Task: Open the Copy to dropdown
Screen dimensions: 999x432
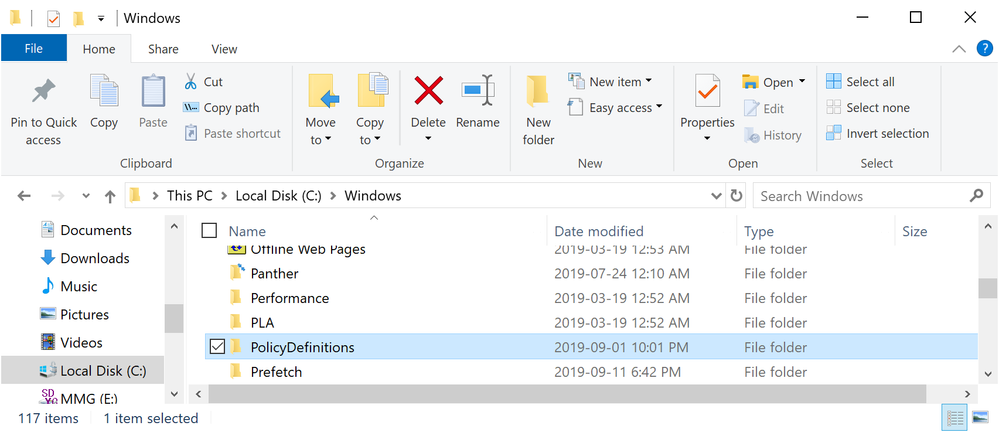Action: [370, 140]
